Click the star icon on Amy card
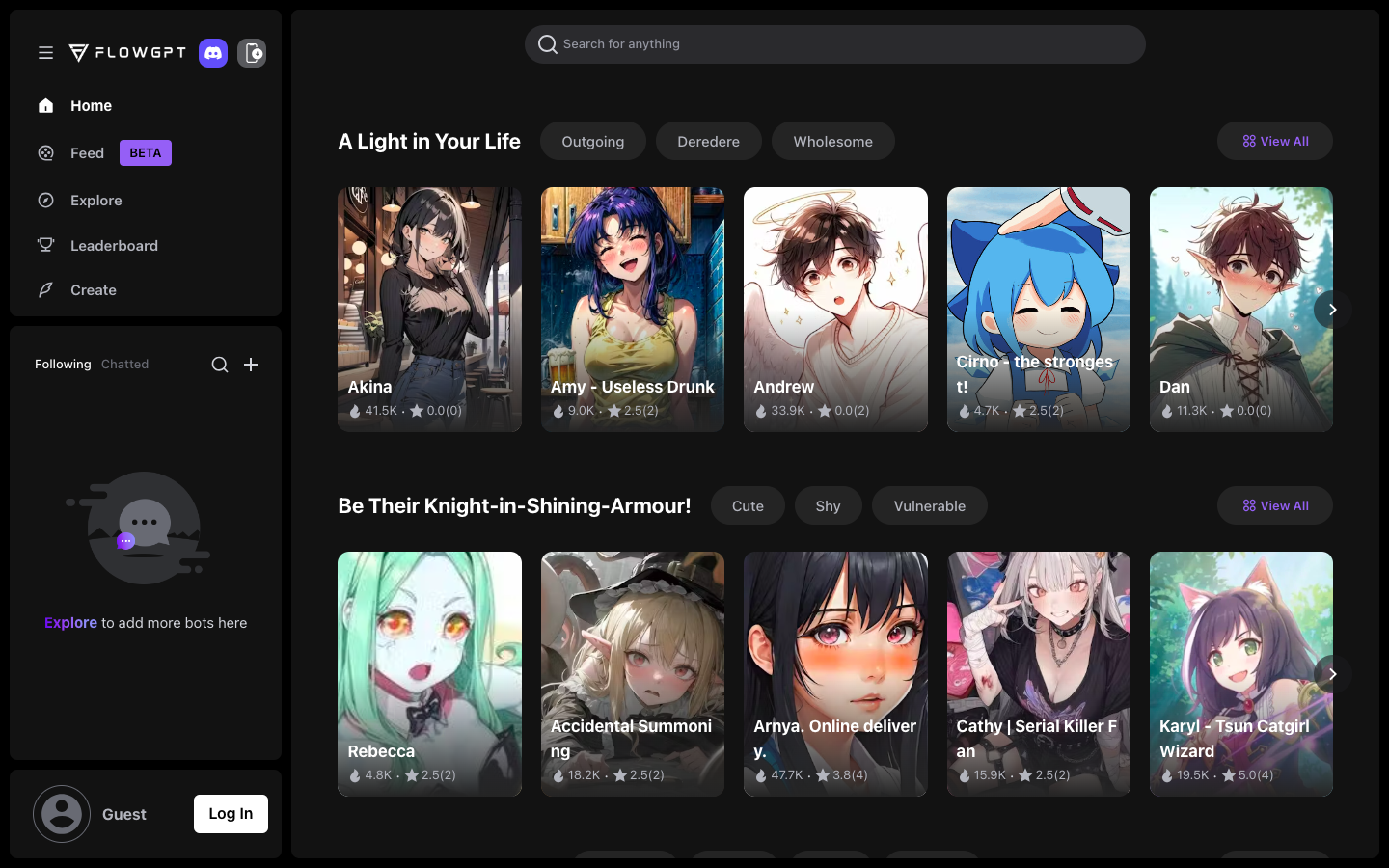 point(614,411)
